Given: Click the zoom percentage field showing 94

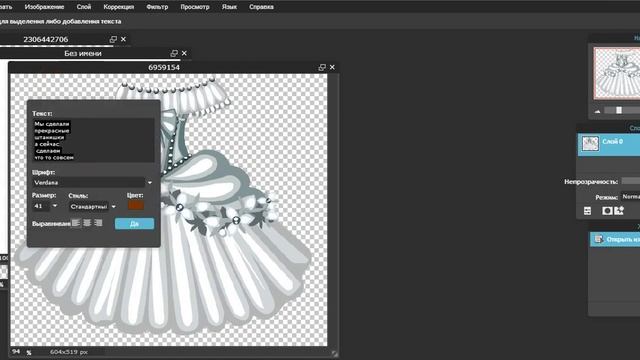Looking at the screenshot, I should [16, 351].
